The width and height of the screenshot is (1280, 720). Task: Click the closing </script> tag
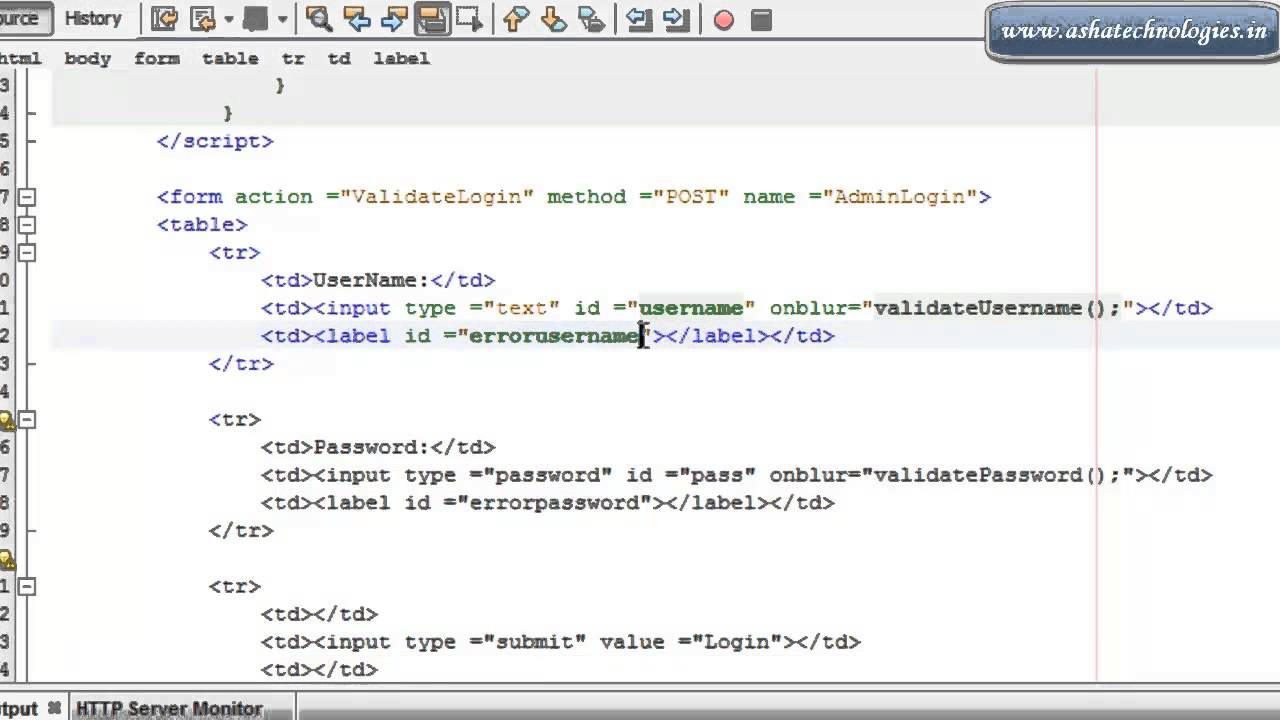(215, 141)
